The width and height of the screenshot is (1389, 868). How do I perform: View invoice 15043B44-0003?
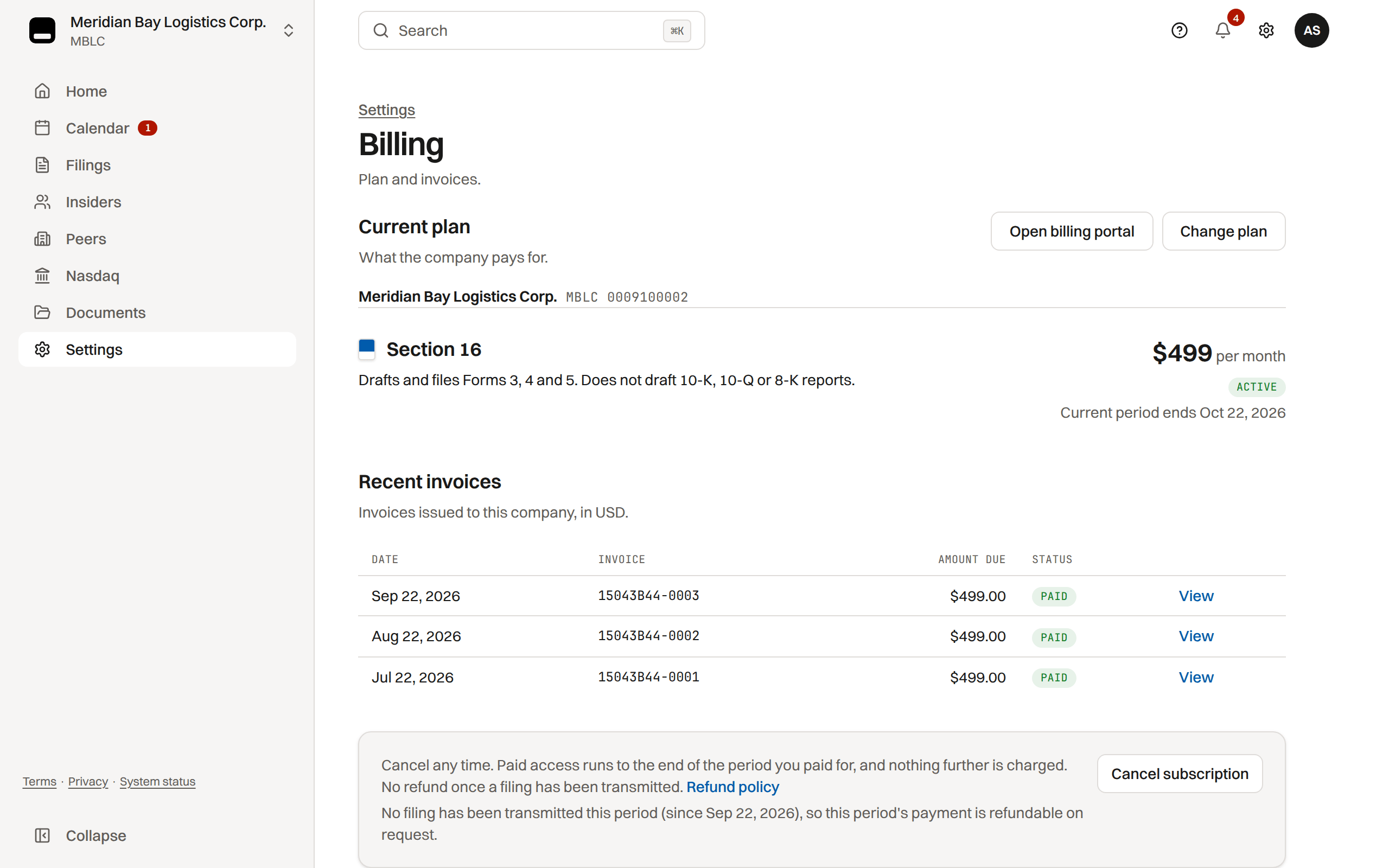point(1196,596)
